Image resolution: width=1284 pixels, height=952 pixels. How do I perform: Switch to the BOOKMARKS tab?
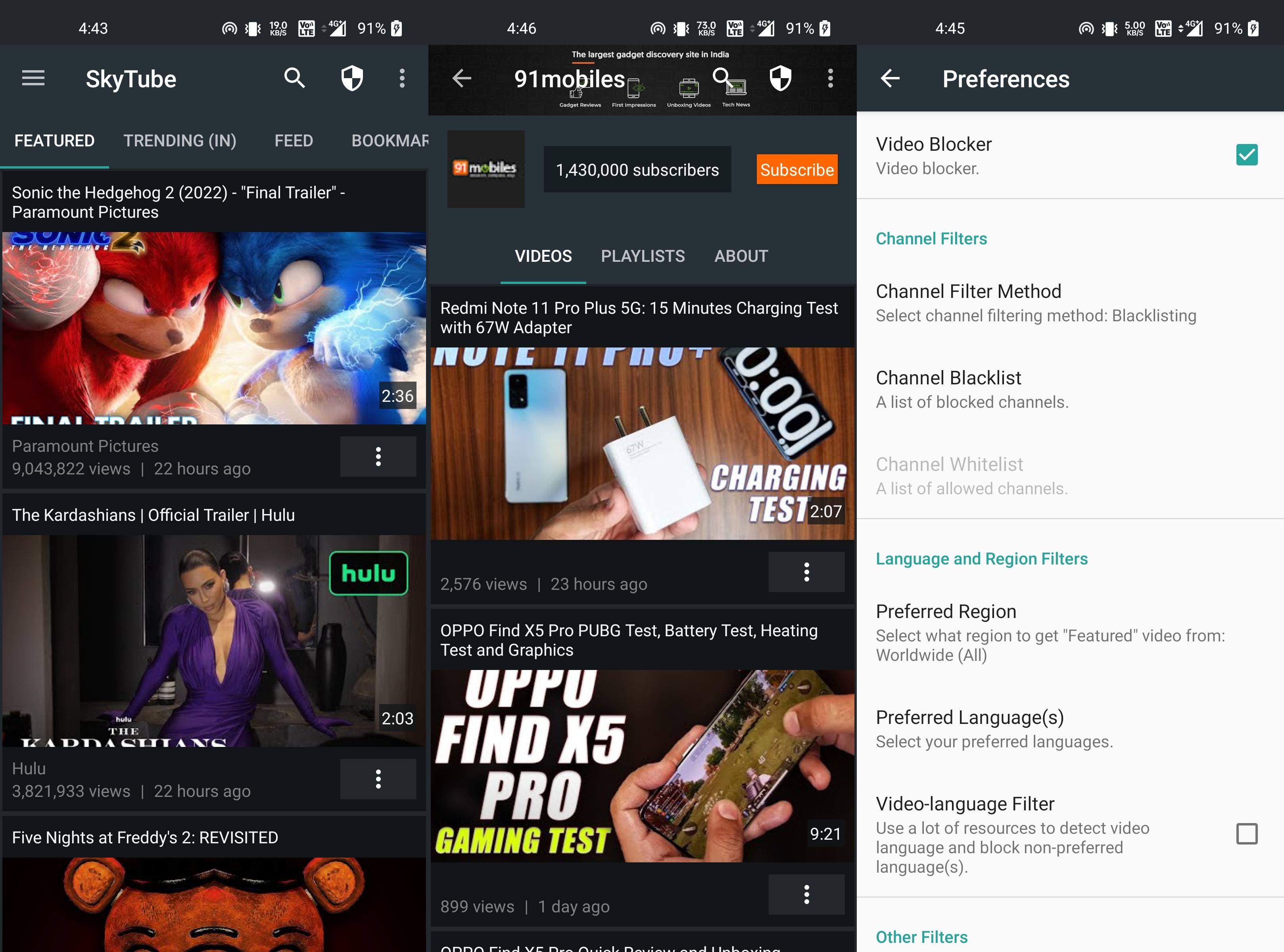[390, 140]
